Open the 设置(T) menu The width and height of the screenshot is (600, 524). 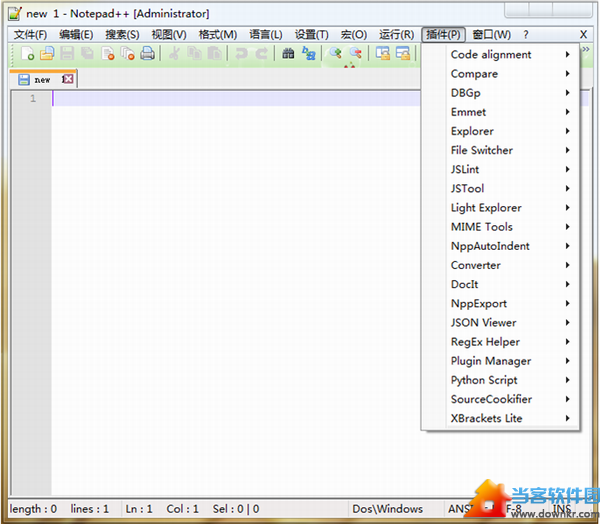click(311, 35)
